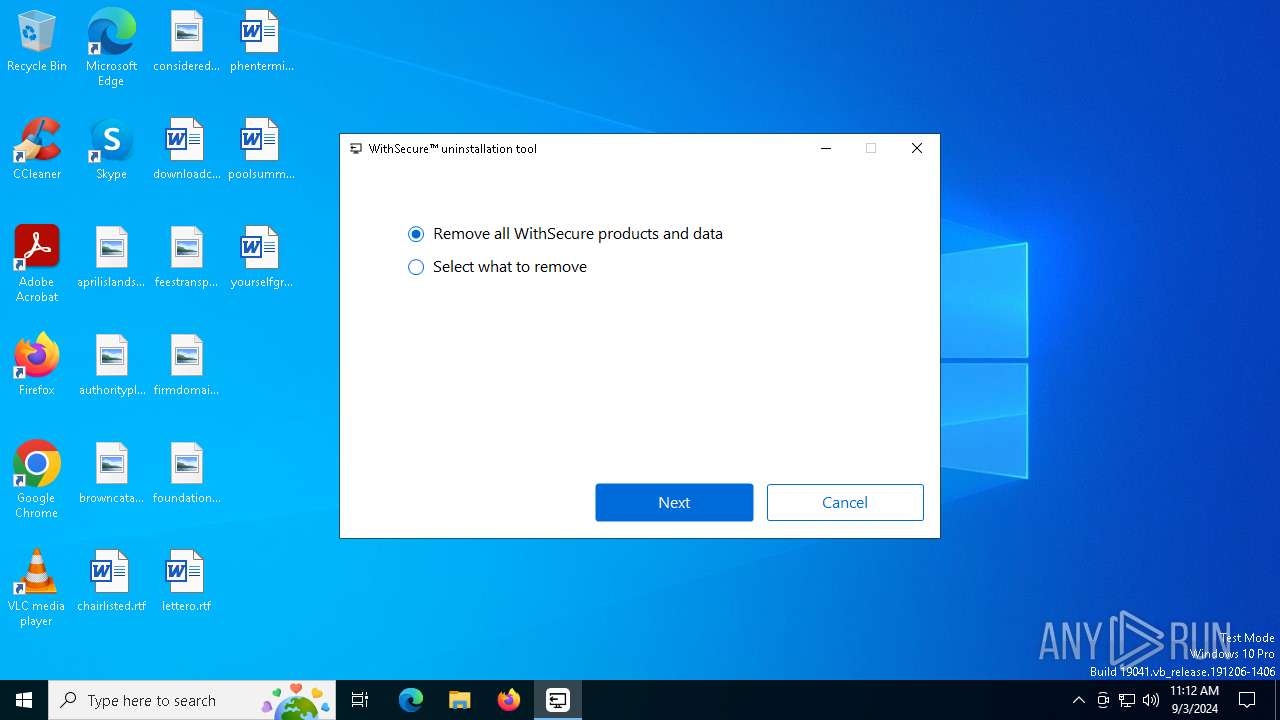Open the volume control tray icon
The width and height of the screenshot is (1280, 720).
coord(1151,700)
